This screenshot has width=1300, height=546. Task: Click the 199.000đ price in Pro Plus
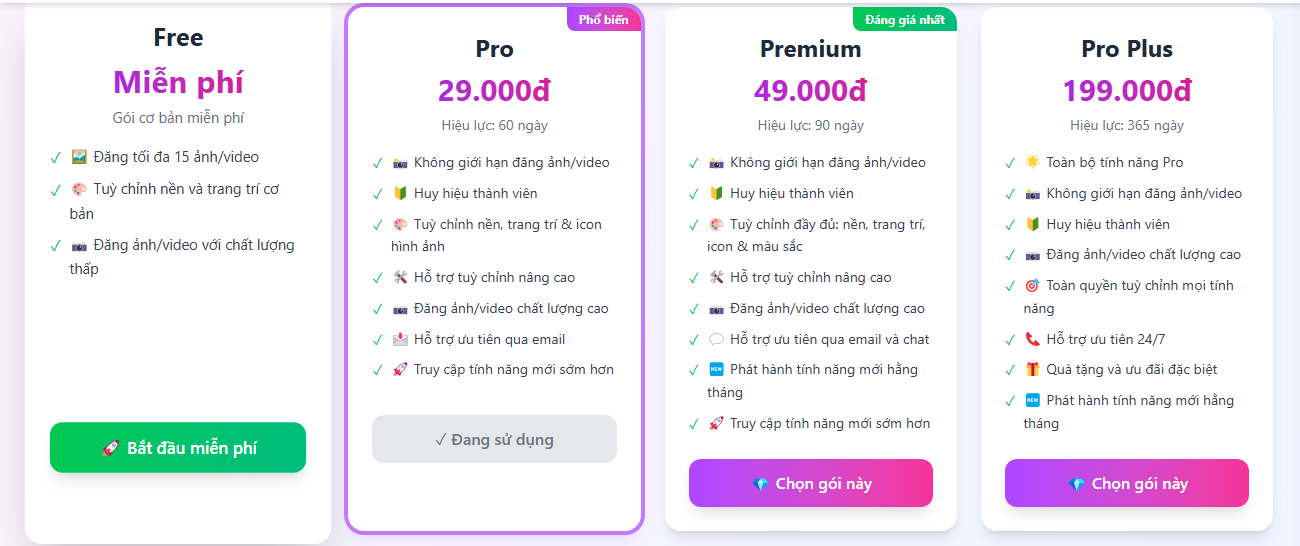coord(1127,90)
